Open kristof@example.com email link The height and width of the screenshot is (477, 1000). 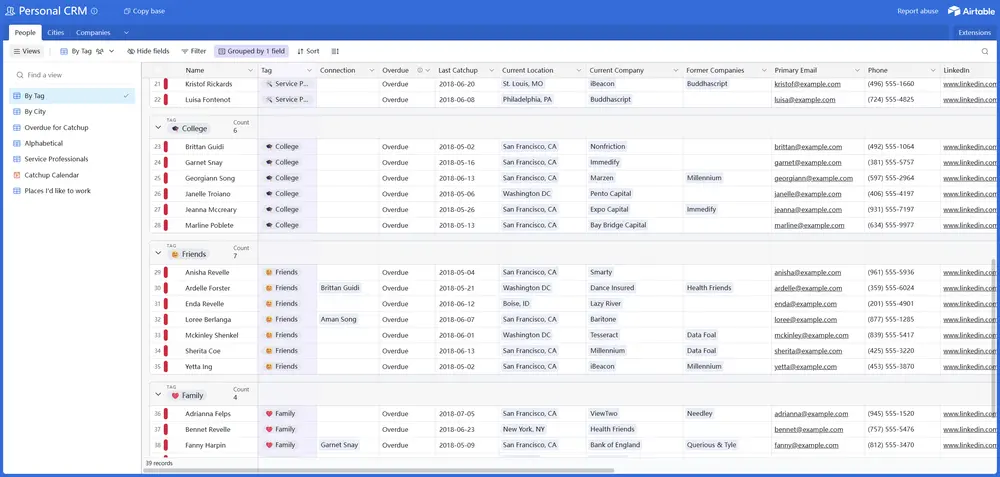(x=807, y=84)
